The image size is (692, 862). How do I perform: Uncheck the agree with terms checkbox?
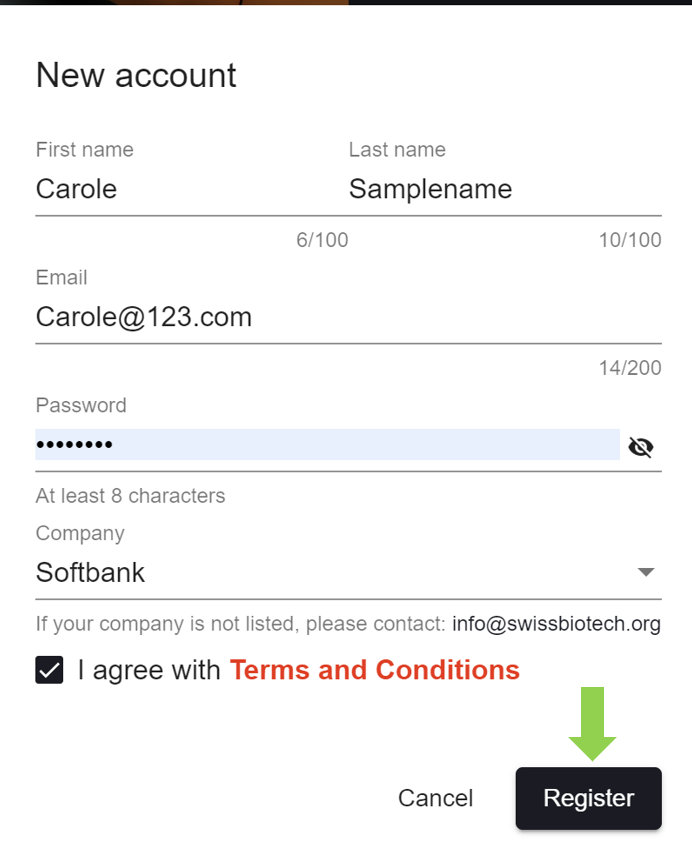49,670
